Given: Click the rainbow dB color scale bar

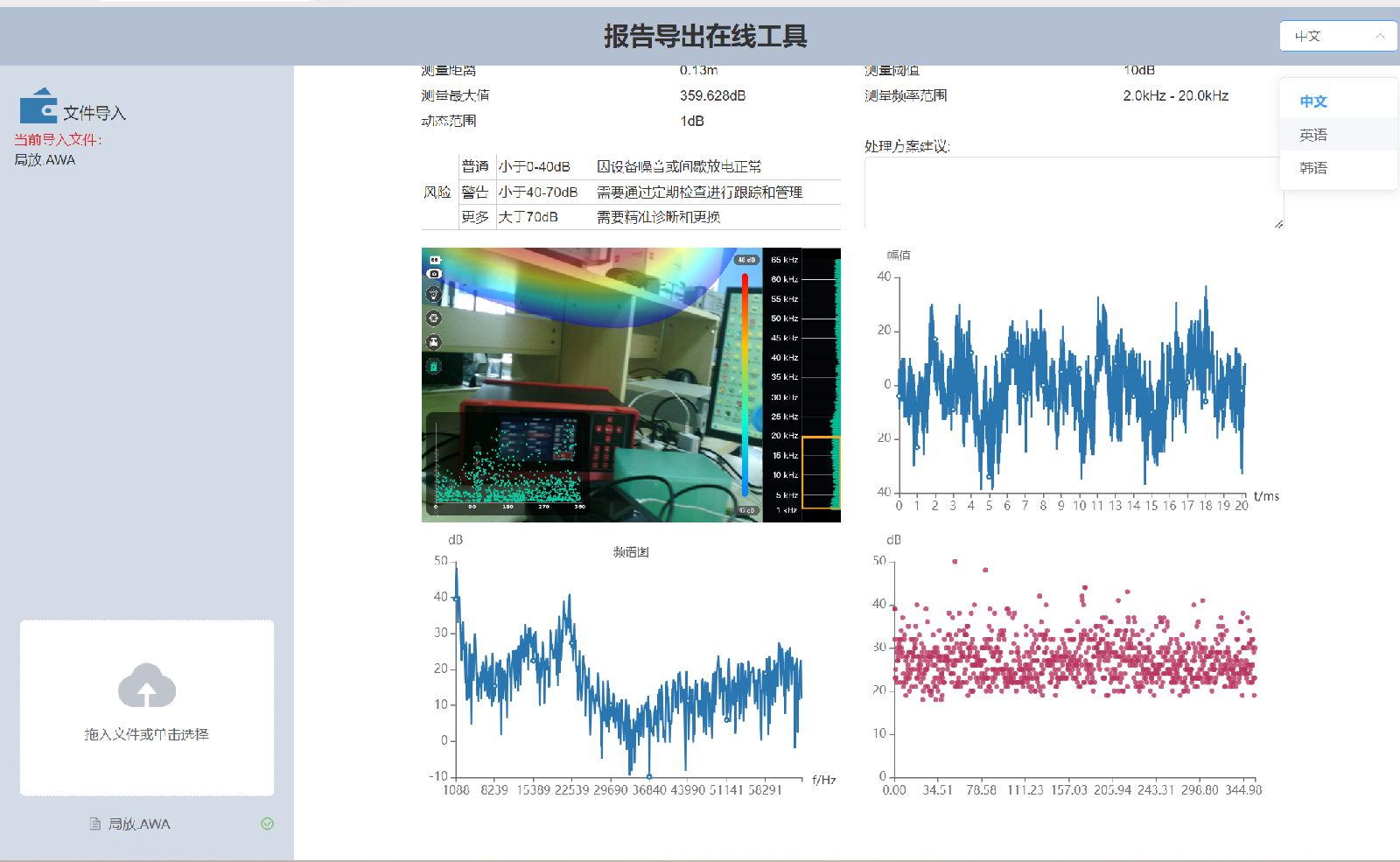Looking at the screenshot, I should [x=745, y=385].
